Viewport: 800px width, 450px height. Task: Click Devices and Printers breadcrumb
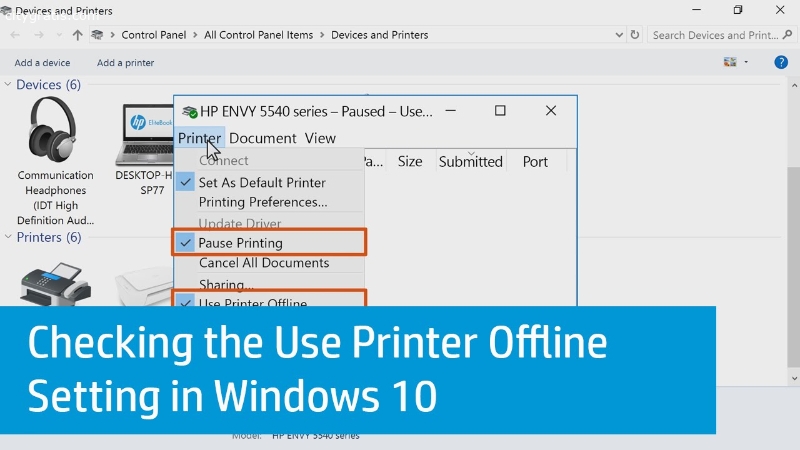pyautogui.click(x=380, y=35)
